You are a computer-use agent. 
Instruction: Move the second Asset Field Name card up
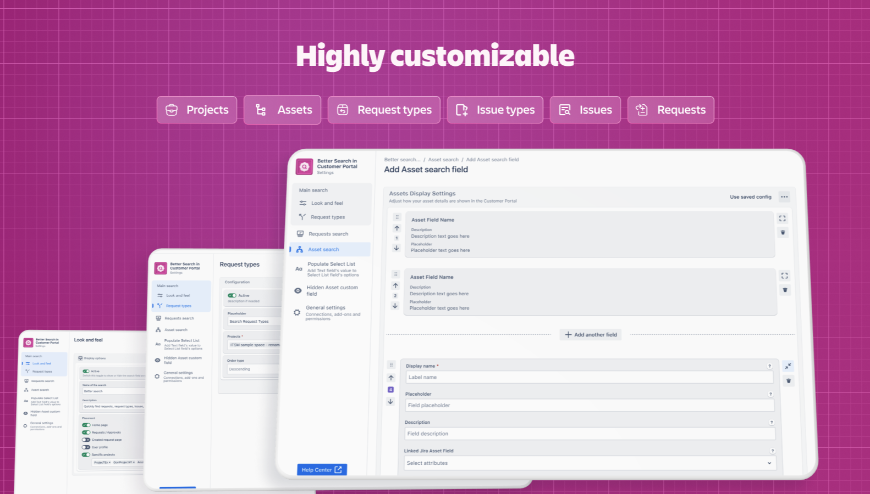coord(396,285)
